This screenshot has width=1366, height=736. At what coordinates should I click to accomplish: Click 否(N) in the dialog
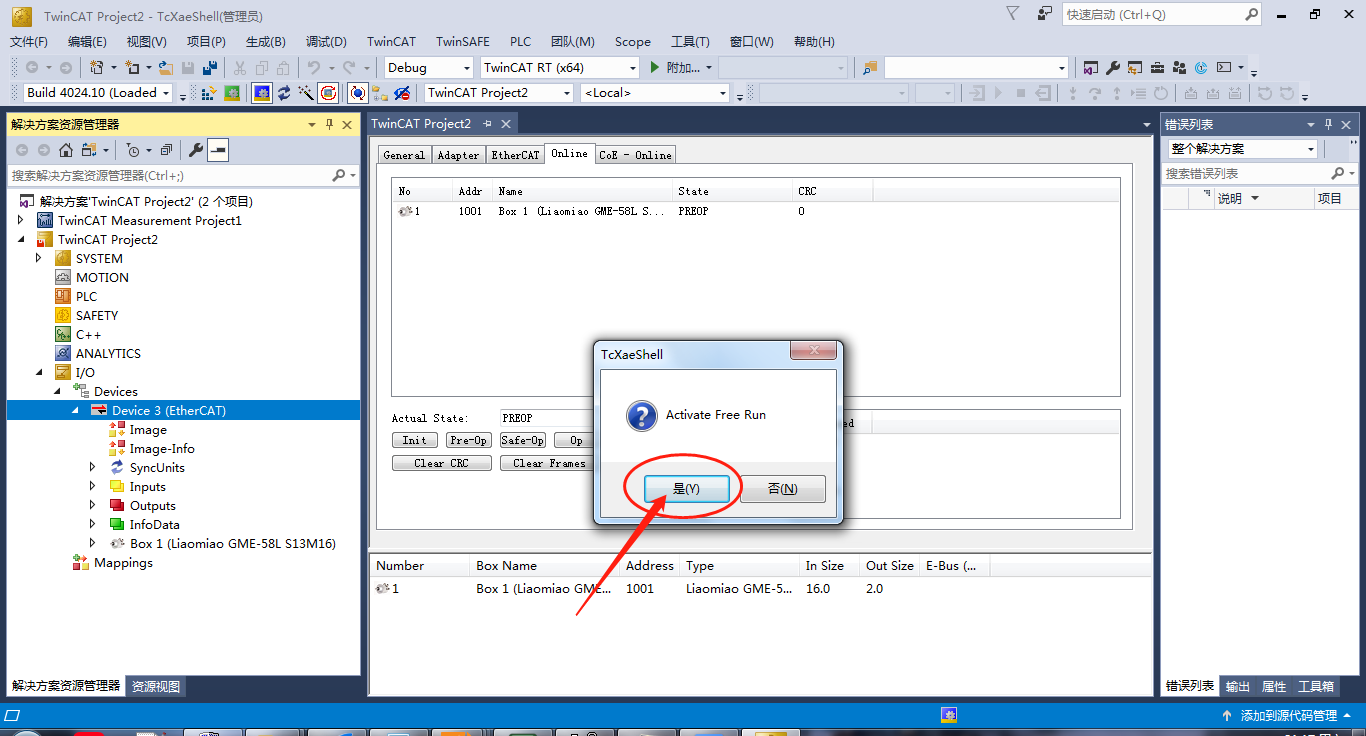782,489
